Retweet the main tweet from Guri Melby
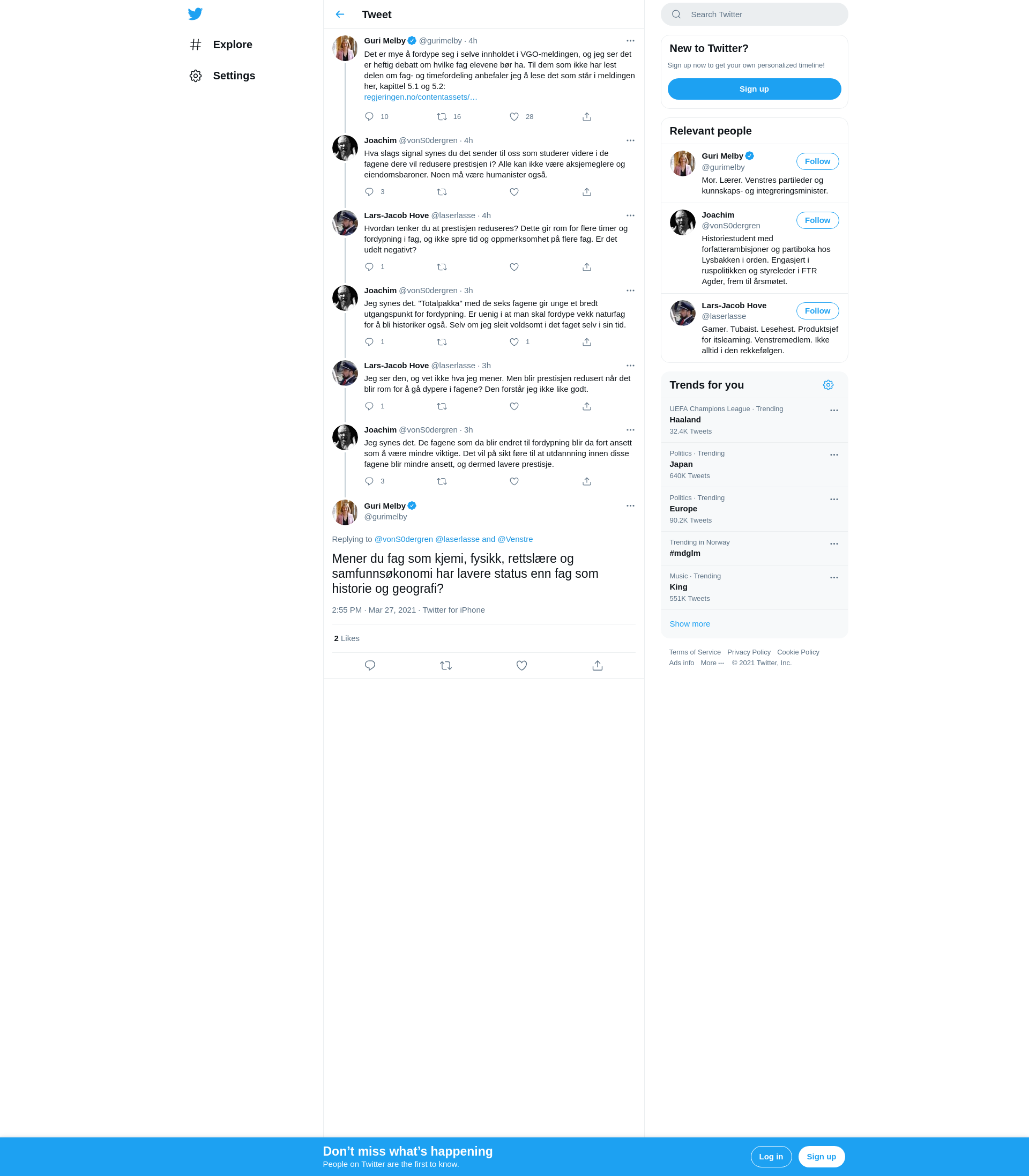This screenshot has width=1029, height=1176. (445, 666)
